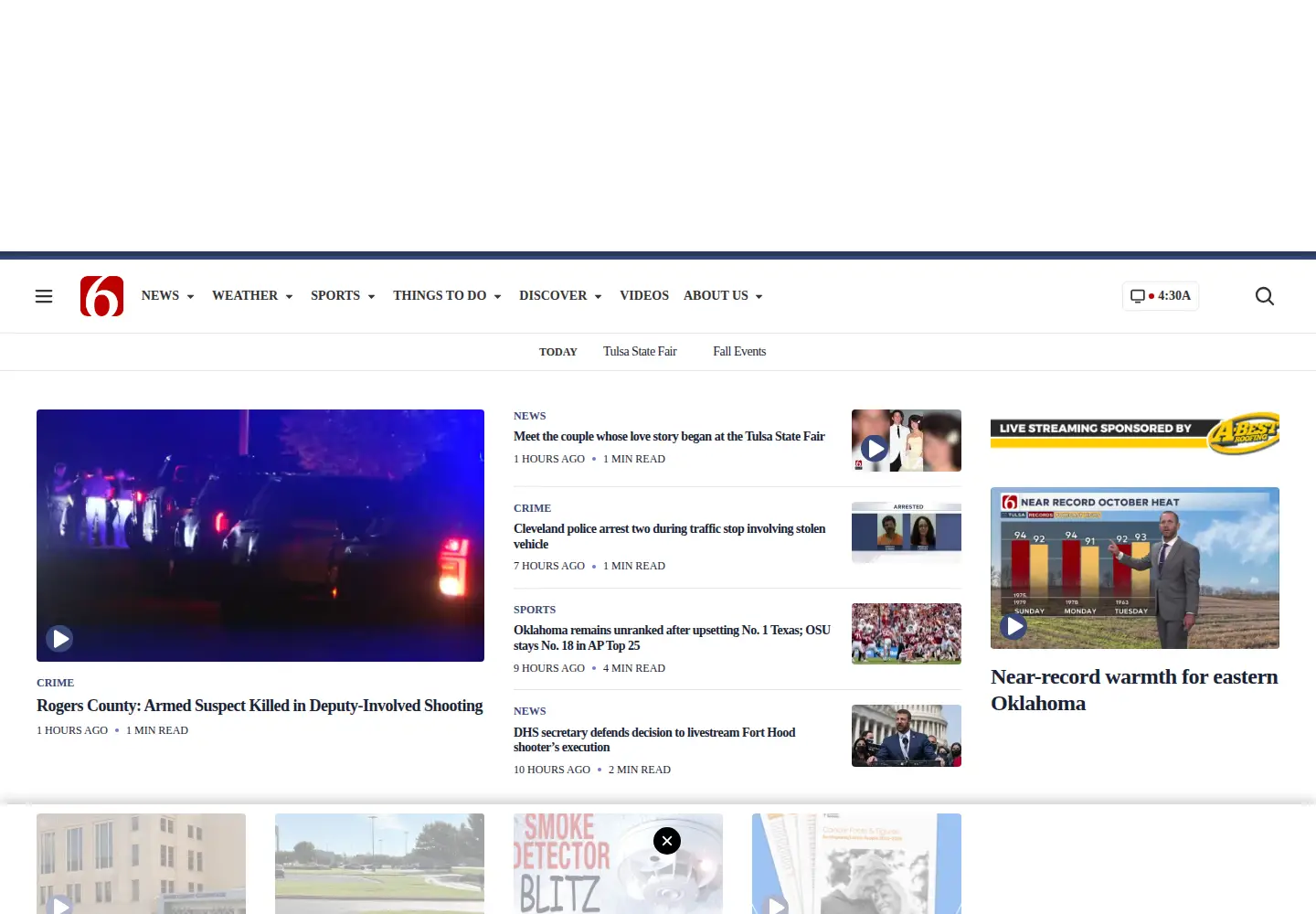The height and width of the screenshot is (914, 1316).
Task: Click the Cleveland police arrested mugshots thumbnail
Action: click(x=907, y=533)
